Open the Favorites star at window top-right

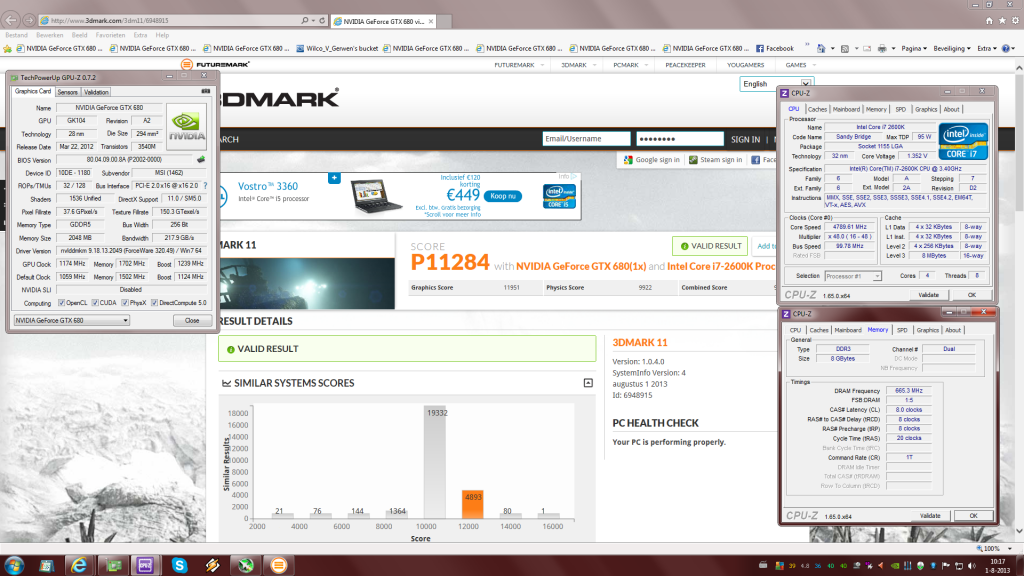point(1002,21)
